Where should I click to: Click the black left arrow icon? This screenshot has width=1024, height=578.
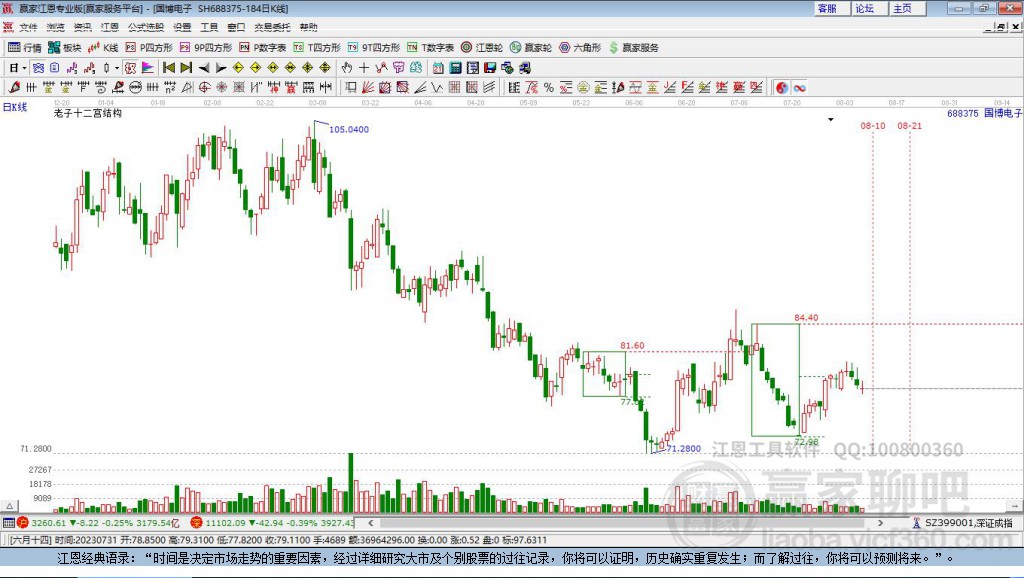(x=204, y=67)
